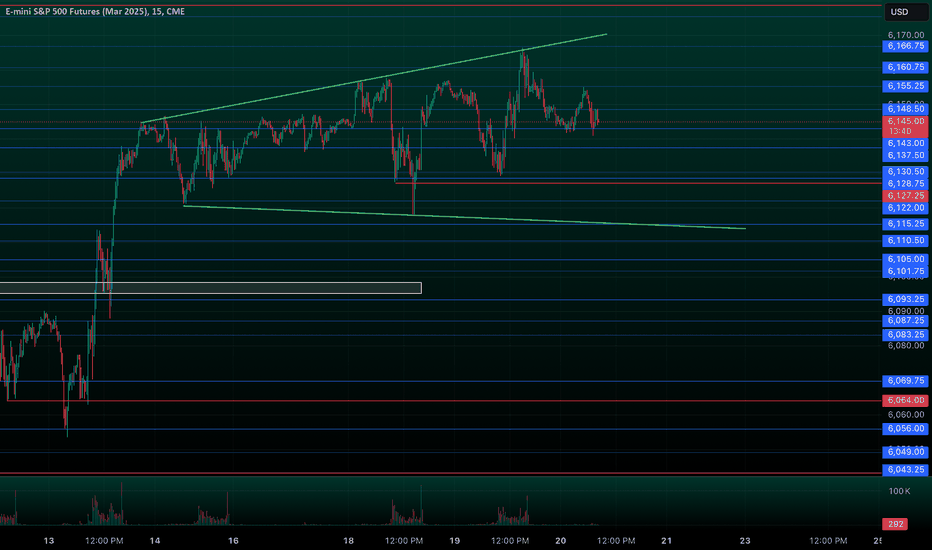Viewport: 932px width, 550px height.
Task: Select the white outlined rectangle drawing
Action: pyautogui.click(x=210, y=288)
